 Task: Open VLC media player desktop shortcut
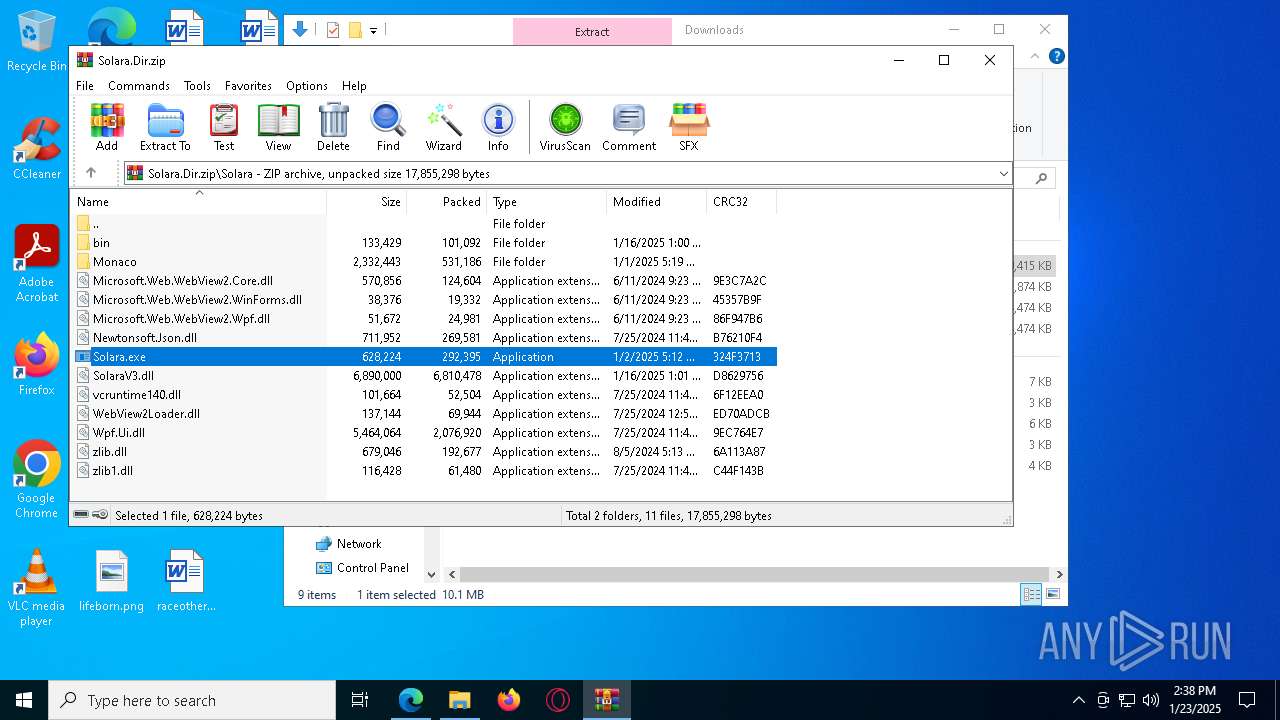(37, 588)
